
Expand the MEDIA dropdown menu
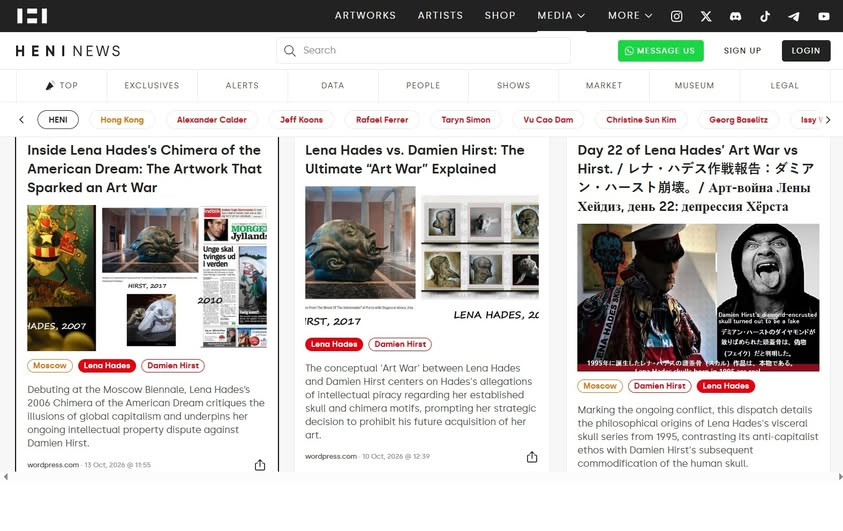561,16
